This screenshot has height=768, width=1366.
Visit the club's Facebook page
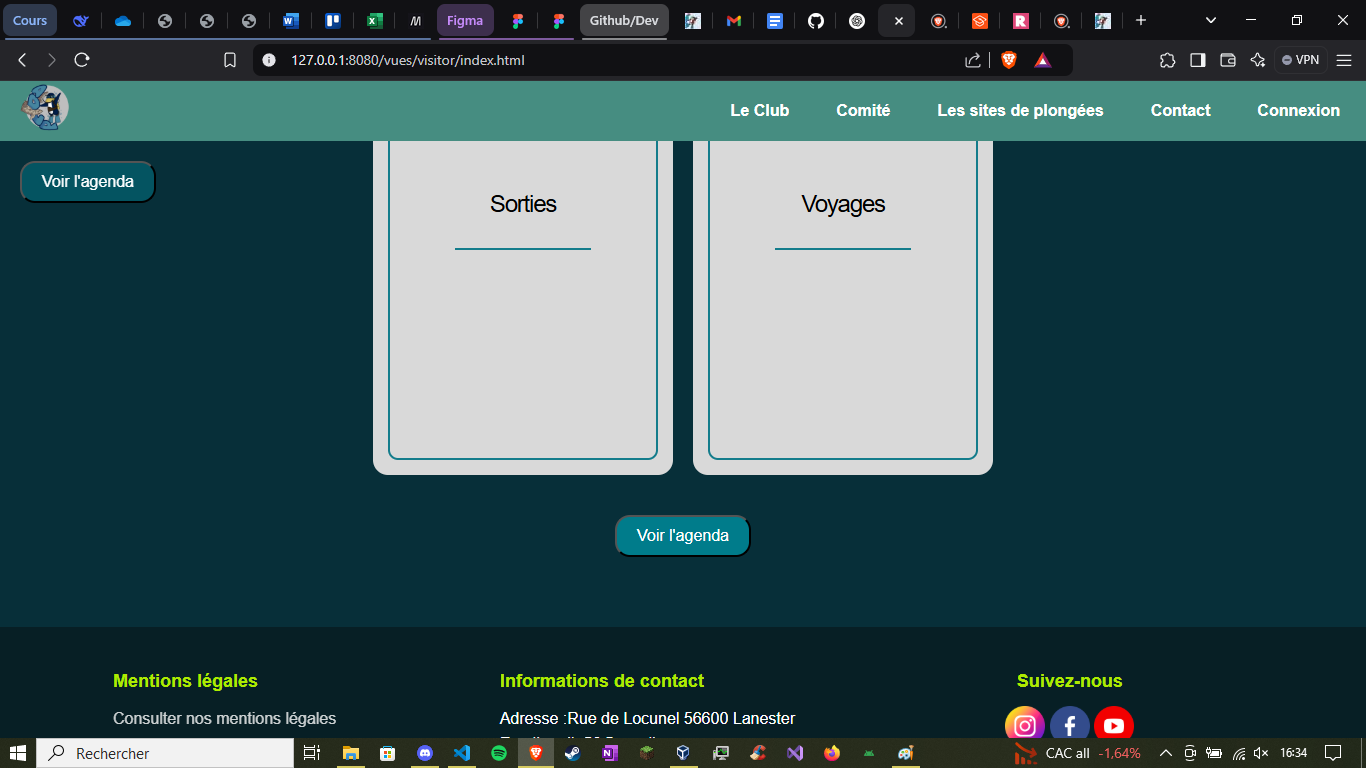[x=1069, y=725]
